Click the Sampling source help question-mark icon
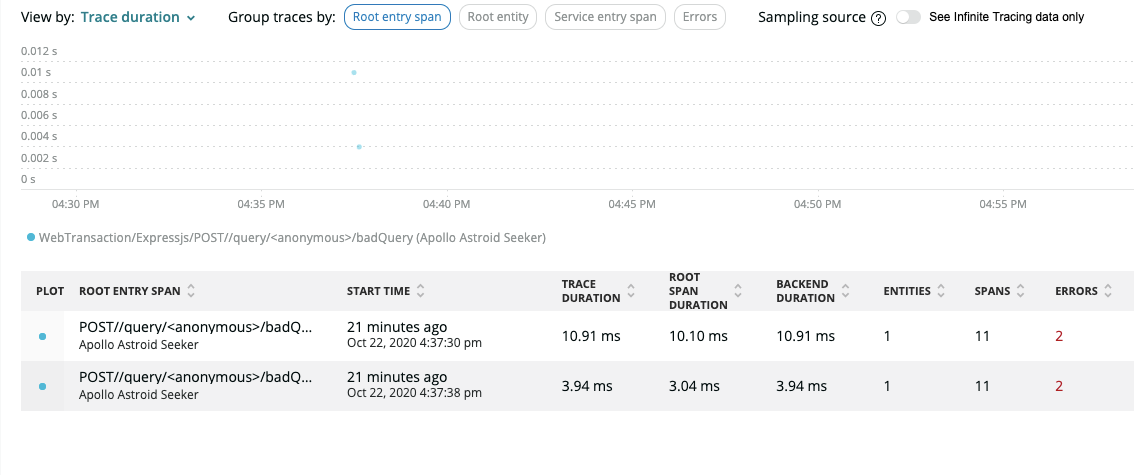The width and height of the screenshot is (1134, 475). click(879, 18)
